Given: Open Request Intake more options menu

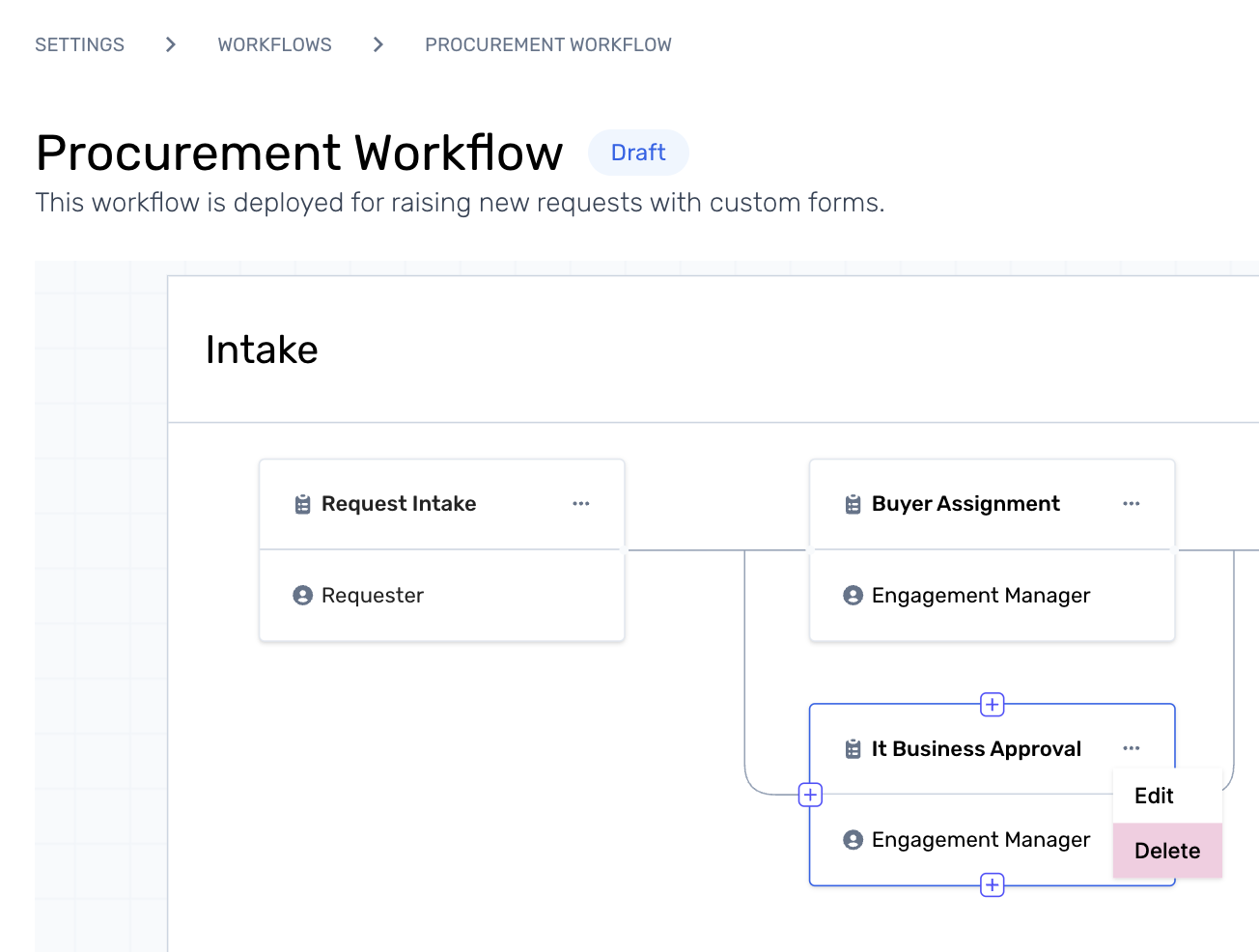Looking at the screenshot, I should click(580, 504).
